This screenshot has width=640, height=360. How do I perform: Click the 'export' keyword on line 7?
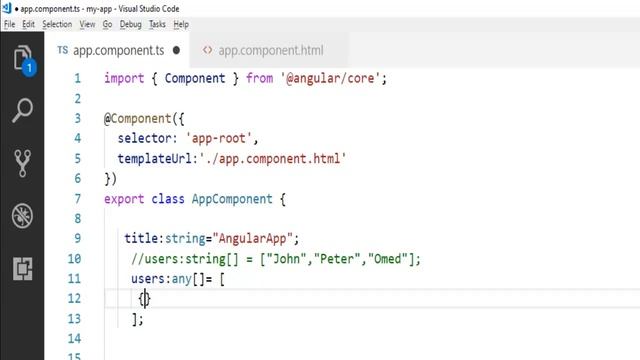(x=124, y=199)
